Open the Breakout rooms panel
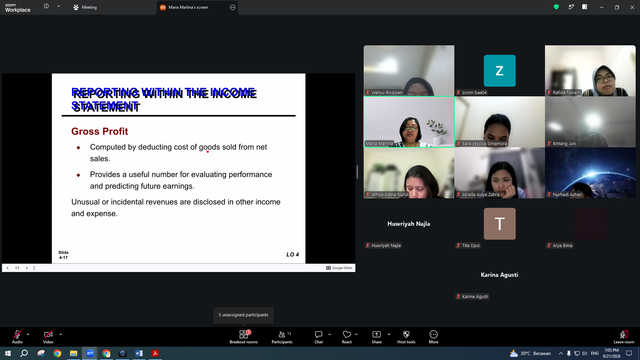640x360 pixels. [x=244, y=337]
